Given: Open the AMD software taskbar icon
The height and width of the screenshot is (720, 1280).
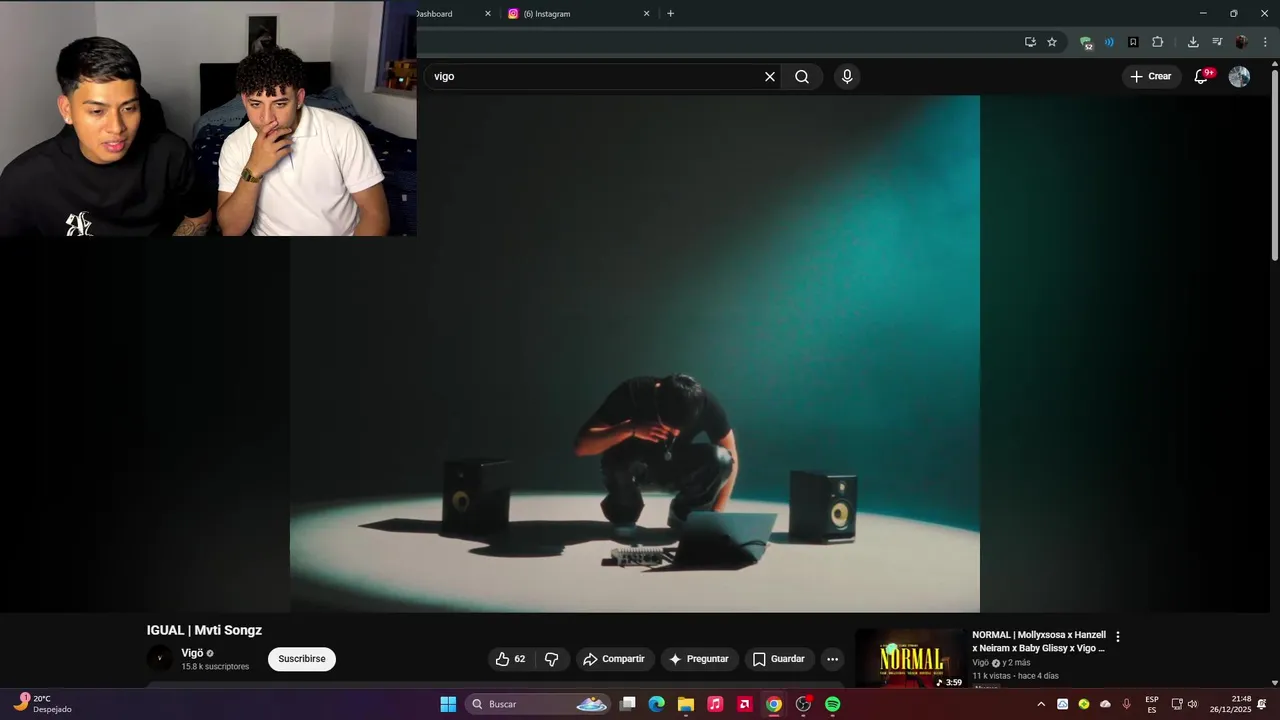Looking at the screenshot, I should click(744, 704).
